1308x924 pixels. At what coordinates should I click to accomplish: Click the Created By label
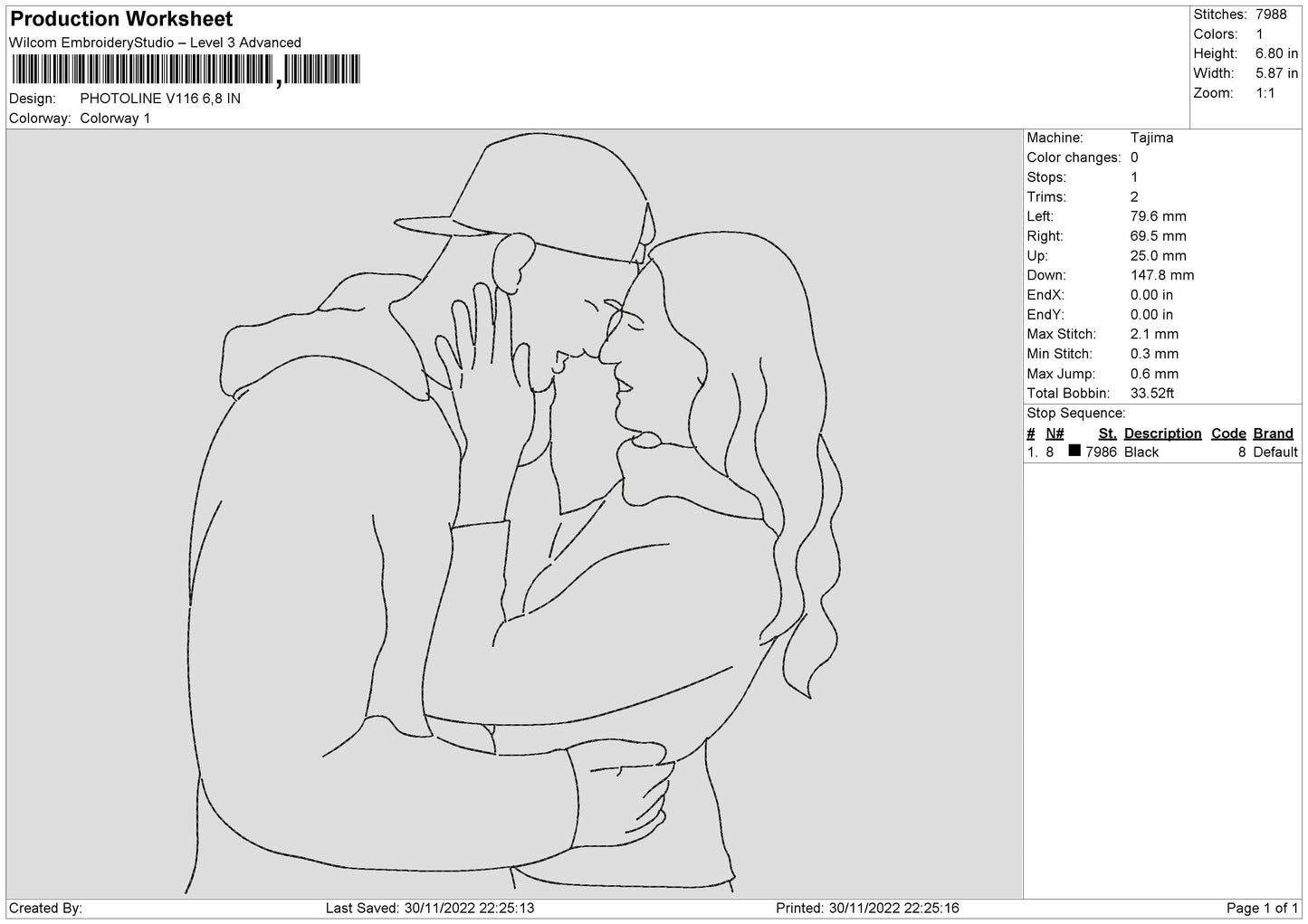point(45,909)
